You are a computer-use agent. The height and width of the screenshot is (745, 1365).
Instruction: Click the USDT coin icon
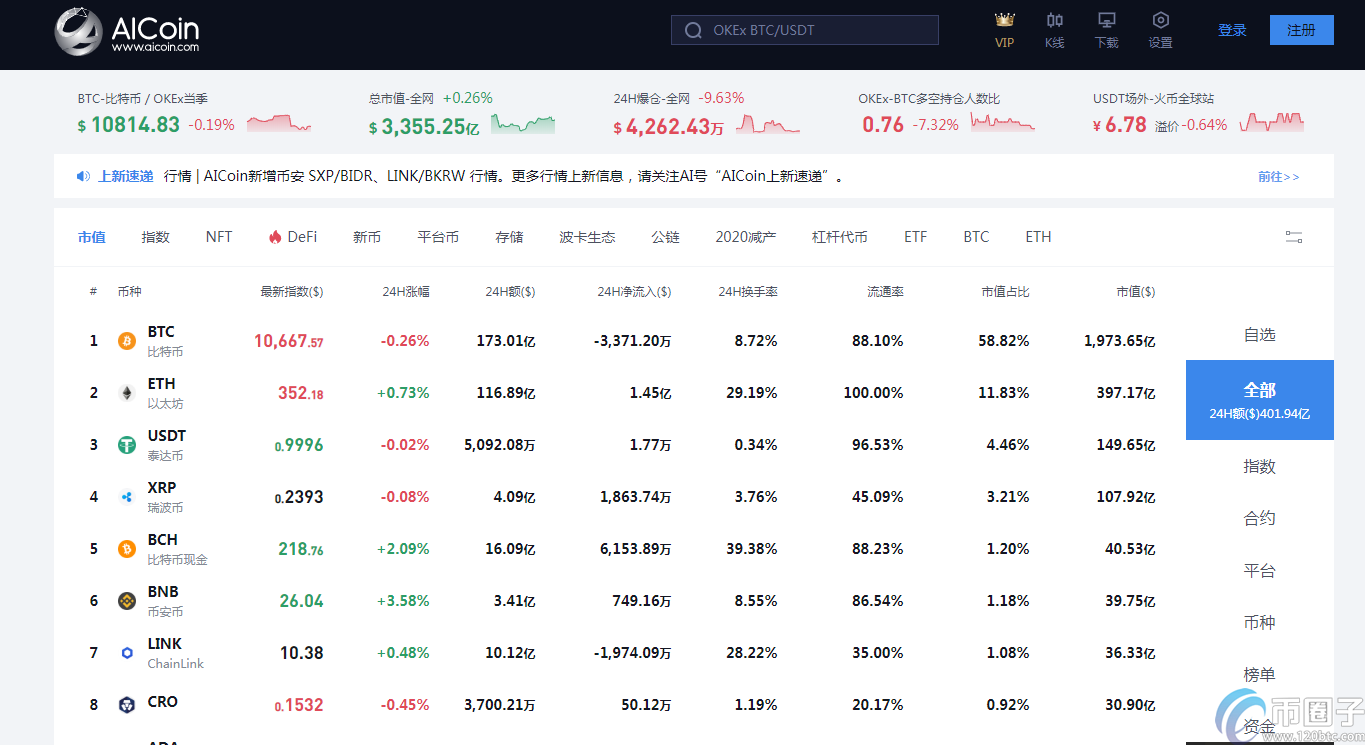[x=127, y=445]
